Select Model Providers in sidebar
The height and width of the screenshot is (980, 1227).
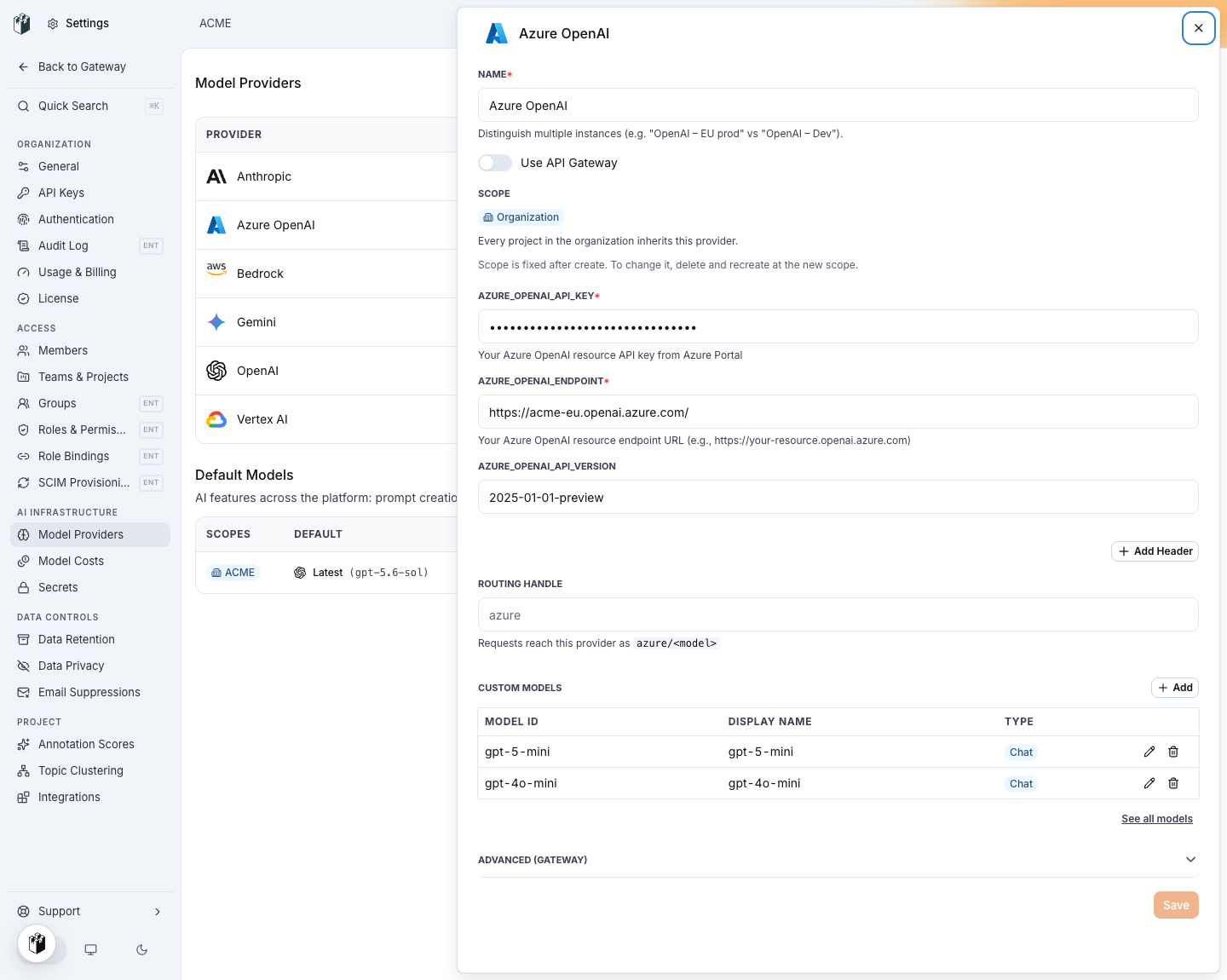tap(89, 534)
